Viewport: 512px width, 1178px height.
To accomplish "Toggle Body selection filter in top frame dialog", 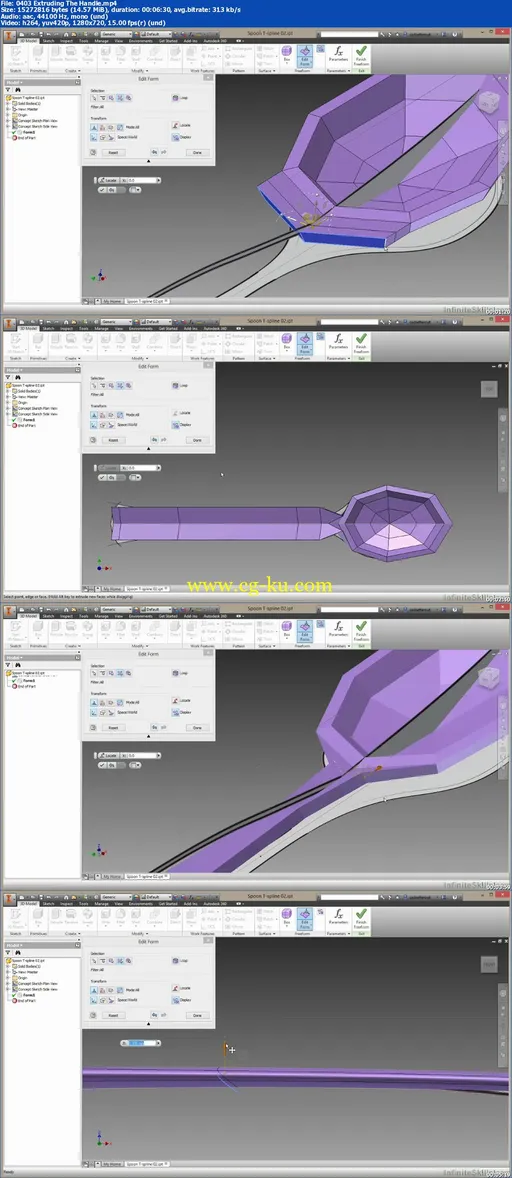I will point(128,98).
